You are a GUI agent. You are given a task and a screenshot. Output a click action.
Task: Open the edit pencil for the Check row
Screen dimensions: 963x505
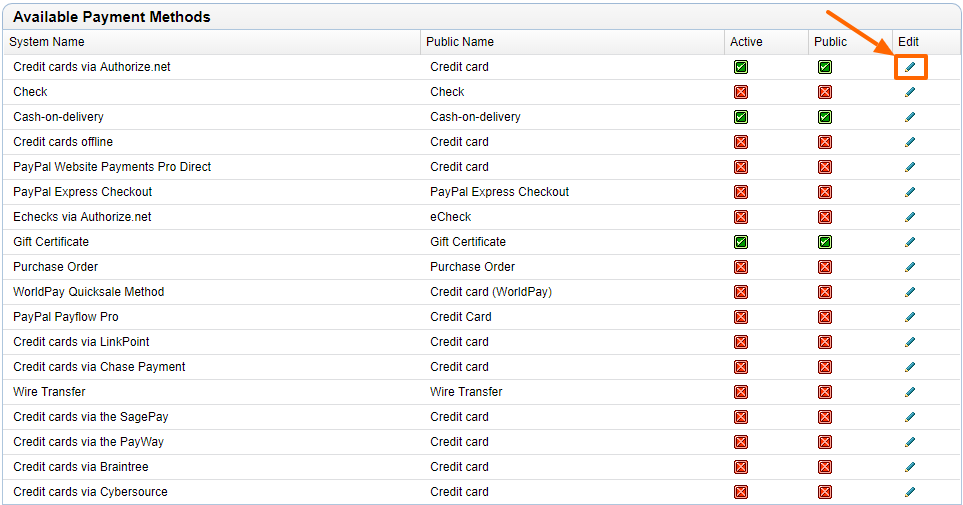coord(910,92)
